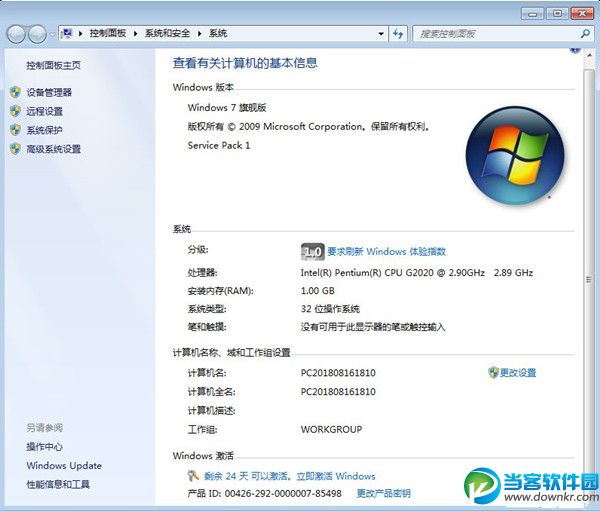Click 剩余 24 天可以激活 activation link
This screenshot has height=511, width=600.
pos(289,476)
